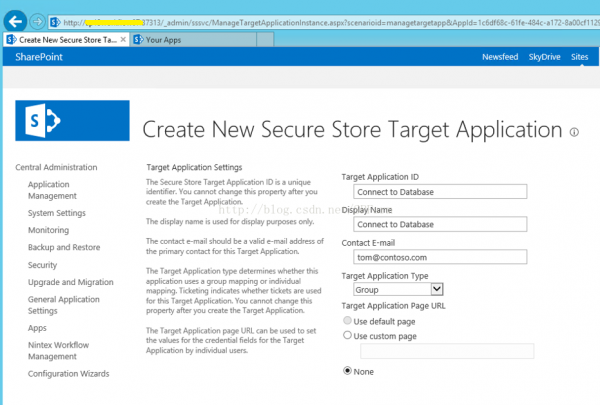Open the SkyDrive link
Viewport: 600px width, 405px height.
coord(544,57)
